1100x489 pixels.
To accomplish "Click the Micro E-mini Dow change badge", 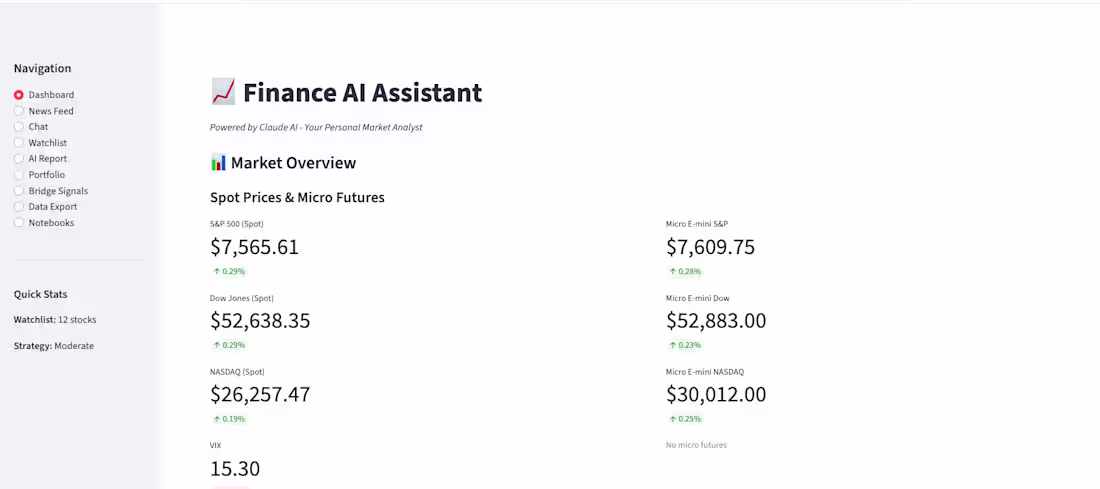I will coord(685,345).
